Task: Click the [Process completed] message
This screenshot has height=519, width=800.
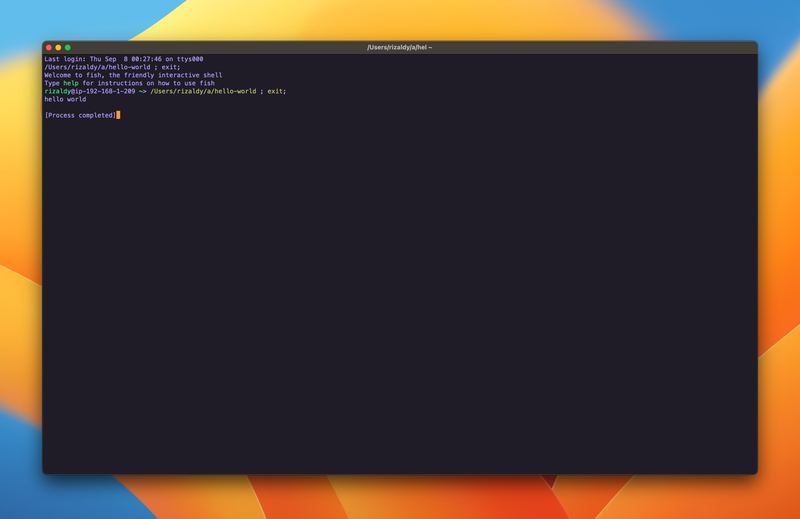Action: [80, 115]
